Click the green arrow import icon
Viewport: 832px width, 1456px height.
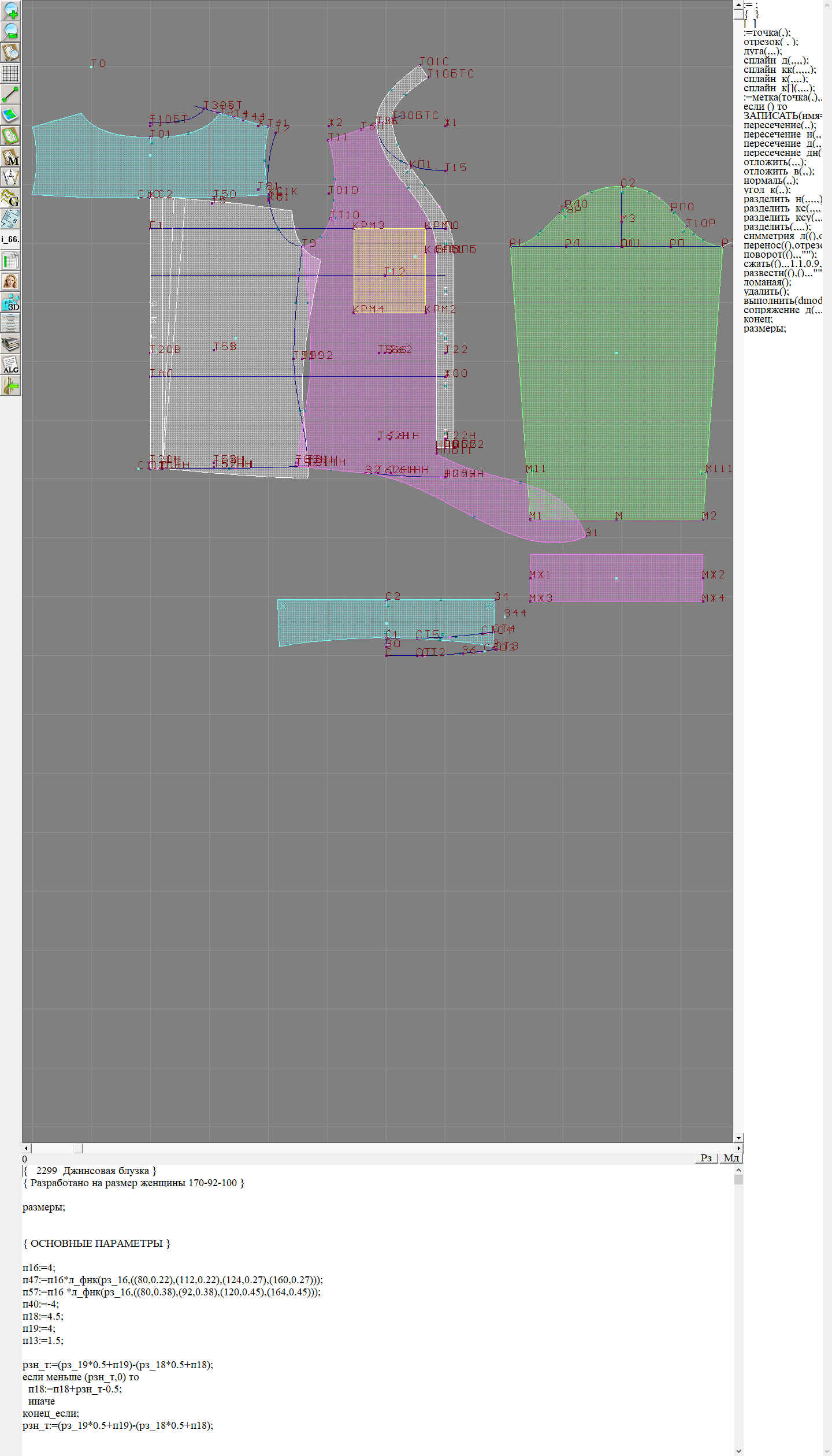10,385
